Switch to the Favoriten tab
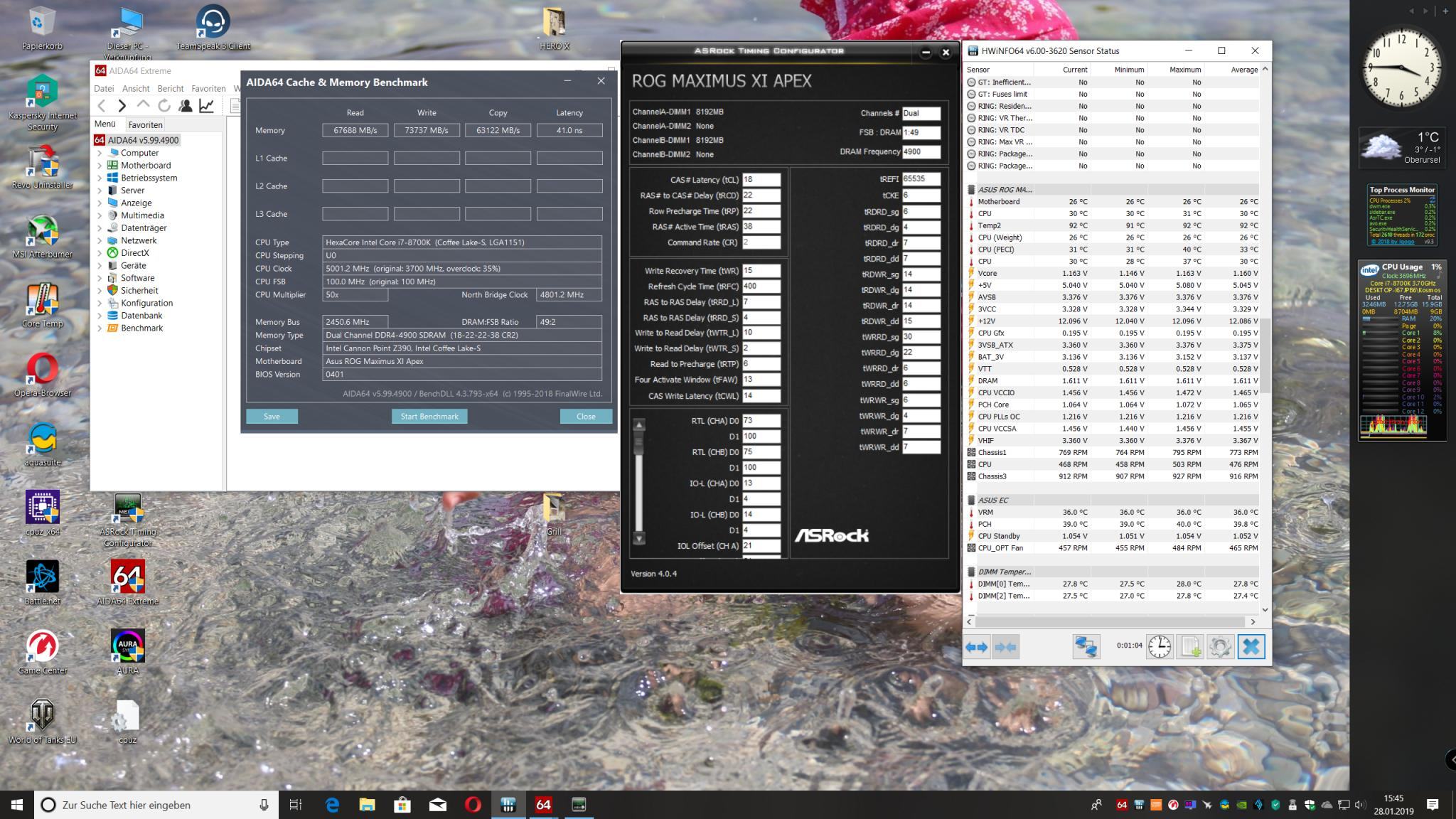The image size is (1456, 819). (145, 124)
